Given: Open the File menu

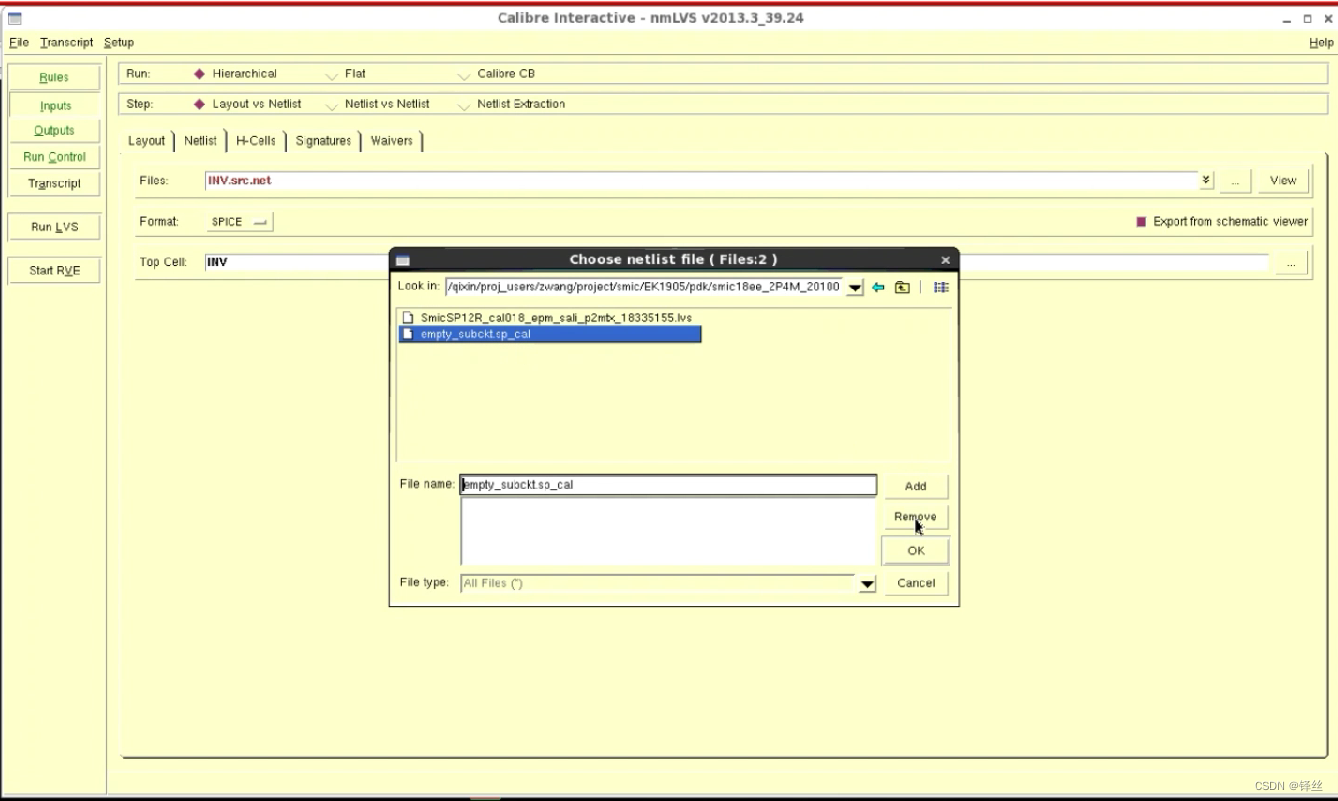Looking at the screenshot, I should pyautogui.click(x=19, y=42).
